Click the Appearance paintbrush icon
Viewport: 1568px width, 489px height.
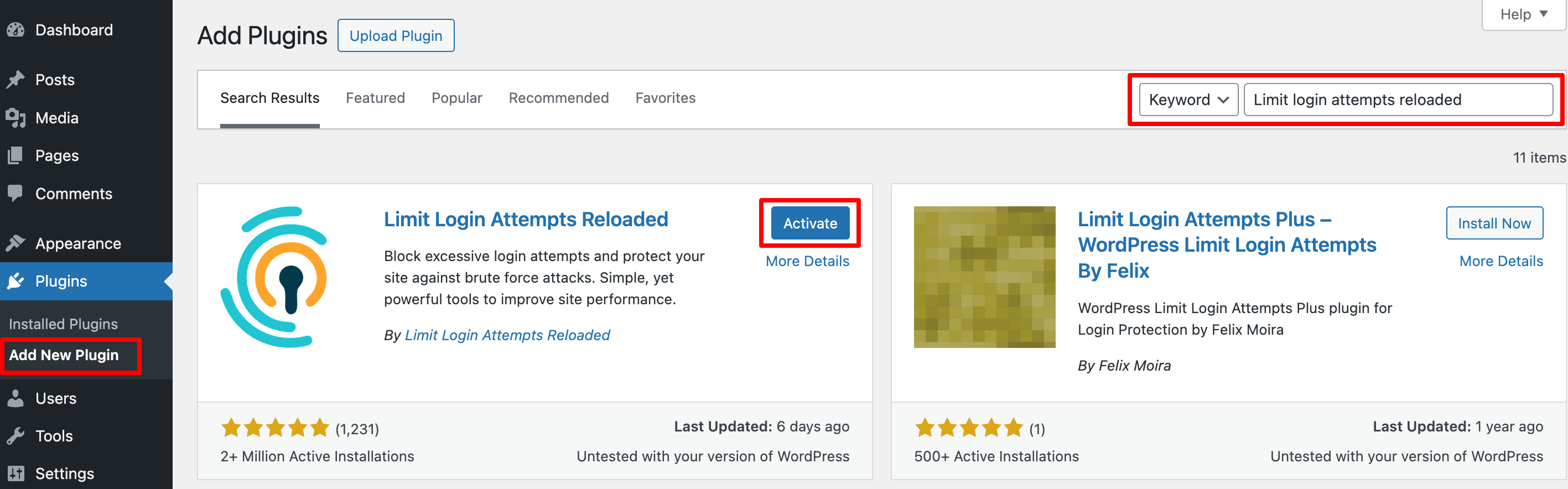click(16, 243)
